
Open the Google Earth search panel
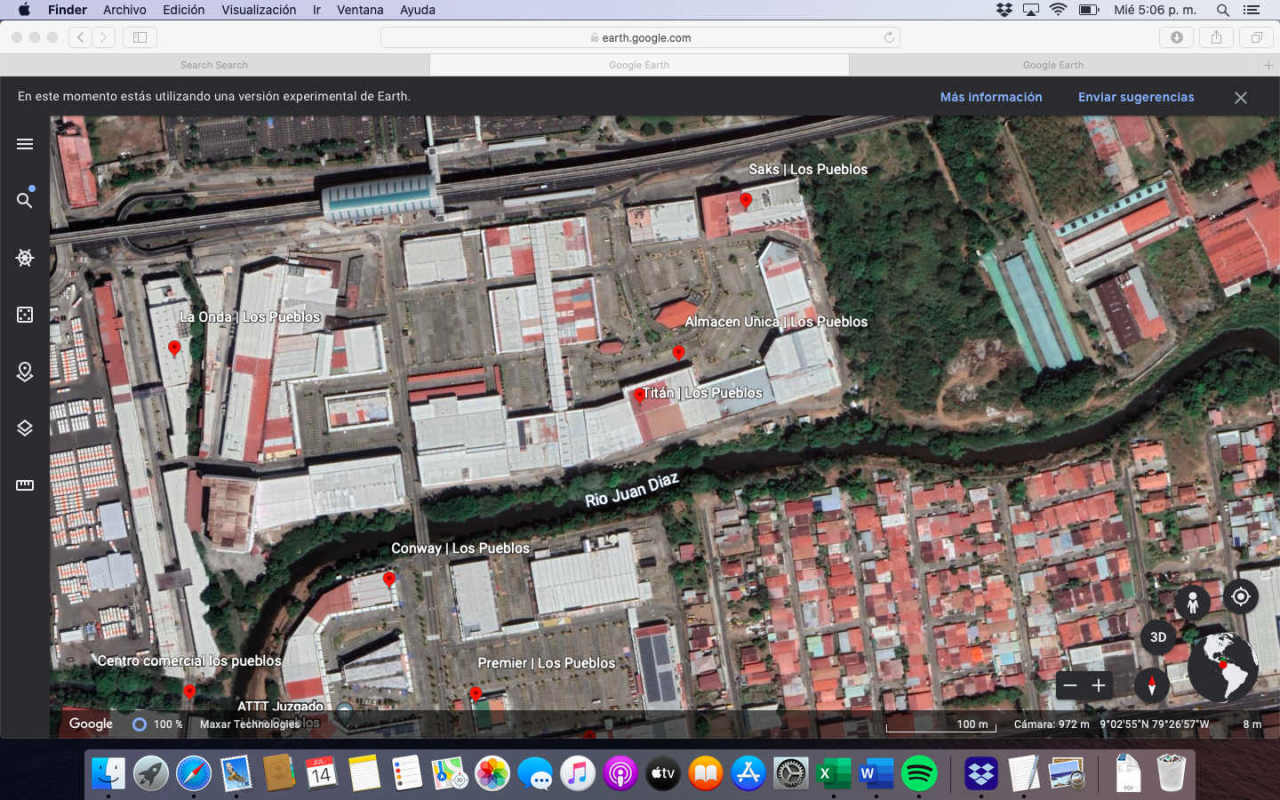point(24,199)
